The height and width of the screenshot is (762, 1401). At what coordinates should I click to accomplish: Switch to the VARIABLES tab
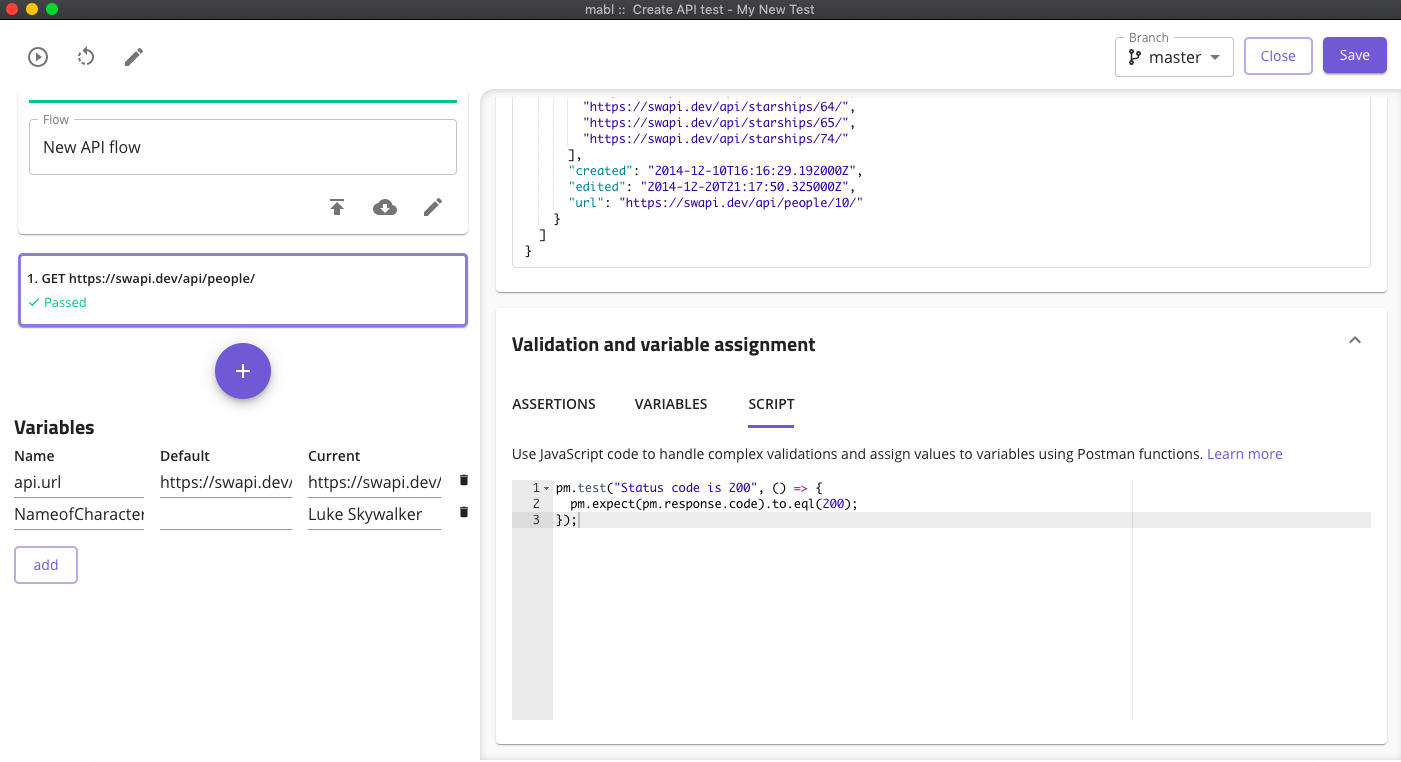pos(671,404)
